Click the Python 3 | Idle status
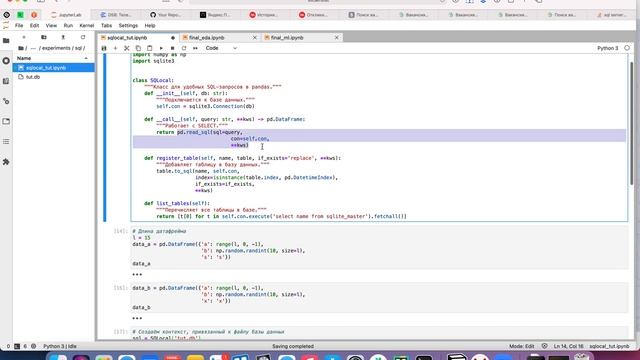640x360 pixels. pos(60,346)
